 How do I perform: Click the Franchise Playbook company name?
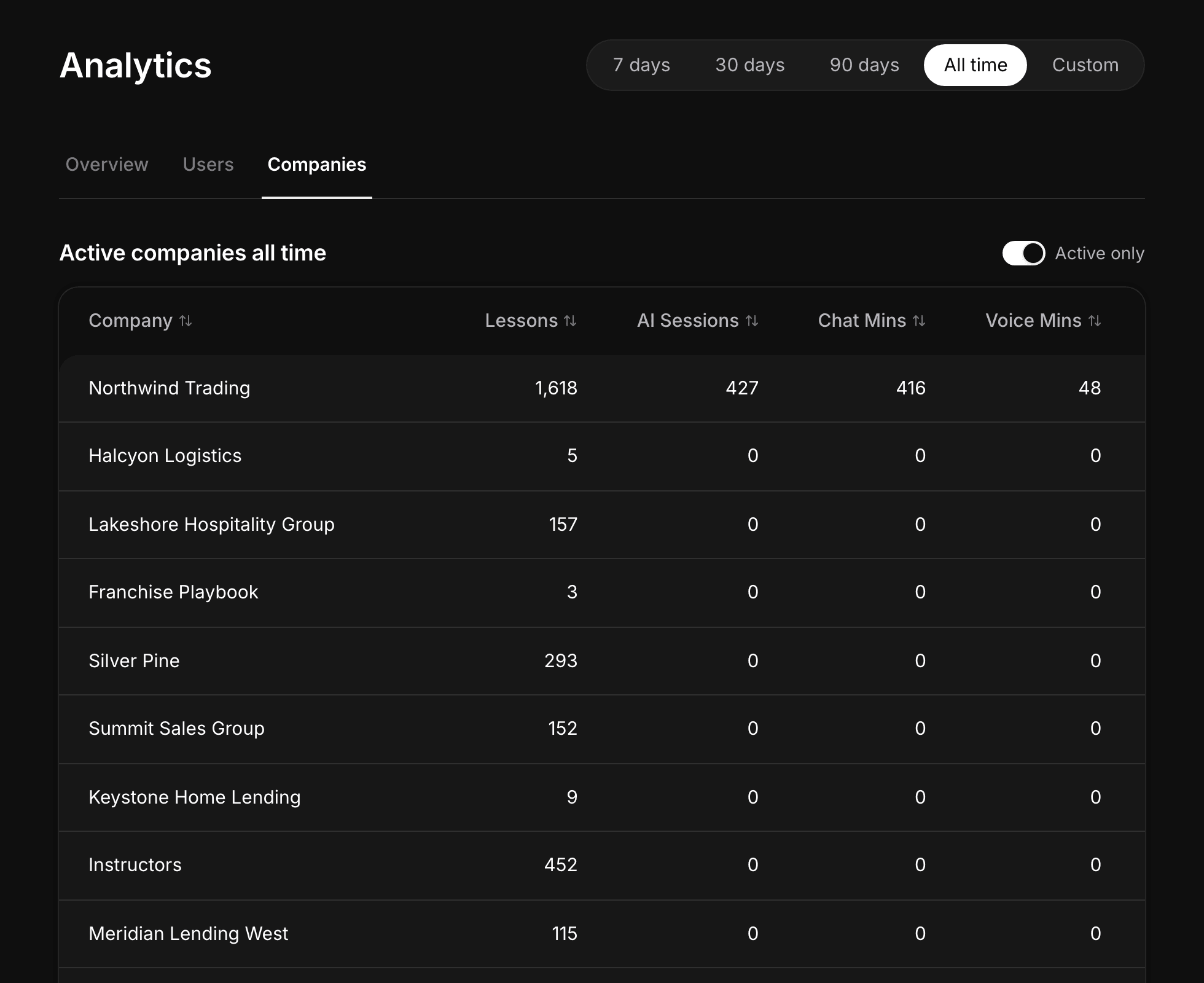[174, 592]
